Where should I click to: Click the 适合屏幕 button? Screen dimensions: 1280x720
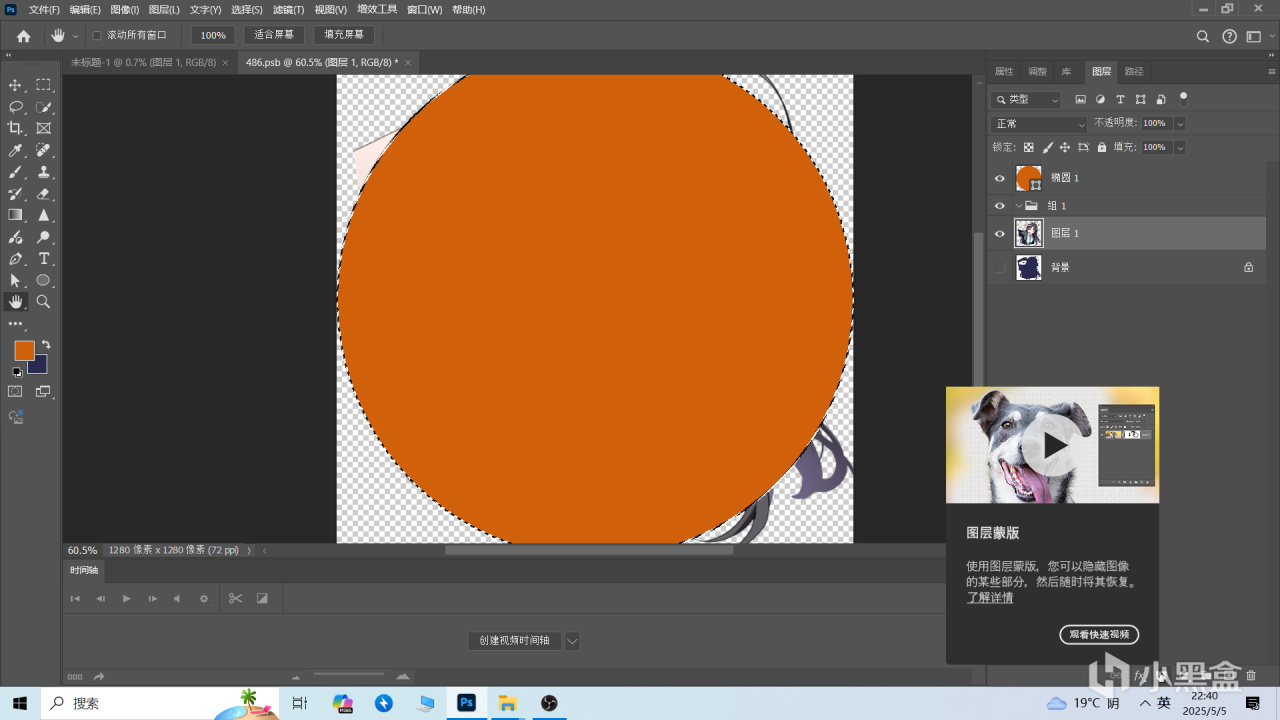coord(274,35)
